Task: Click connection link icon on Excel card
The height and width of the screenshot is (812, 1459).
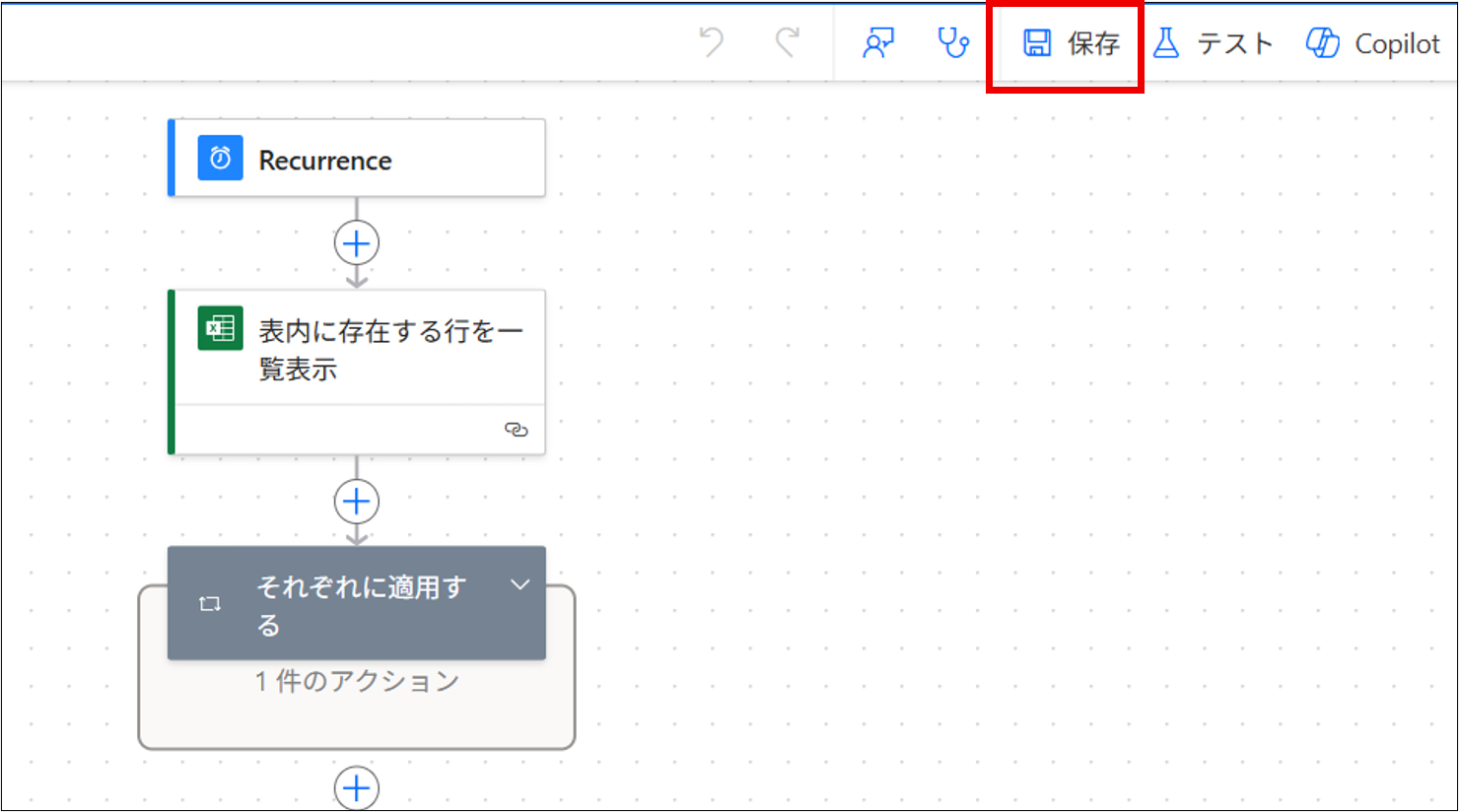Action: (516, 430)
